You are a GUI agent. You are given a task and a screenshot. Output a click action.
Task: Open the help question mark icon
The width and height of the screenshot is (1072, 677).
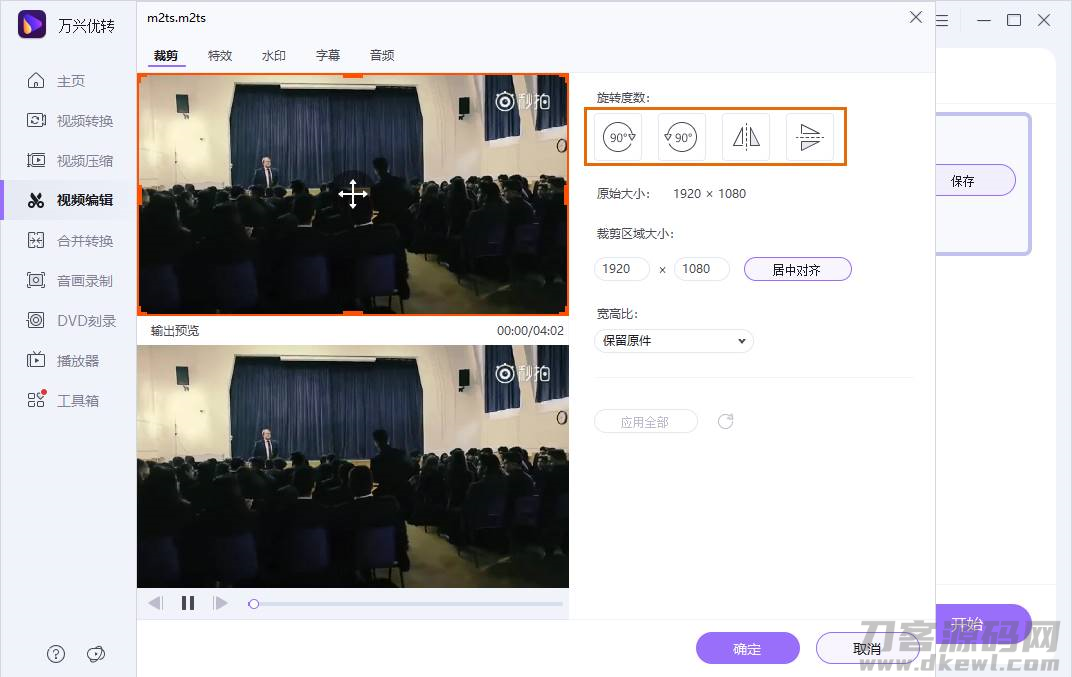[x=56, y=654]
